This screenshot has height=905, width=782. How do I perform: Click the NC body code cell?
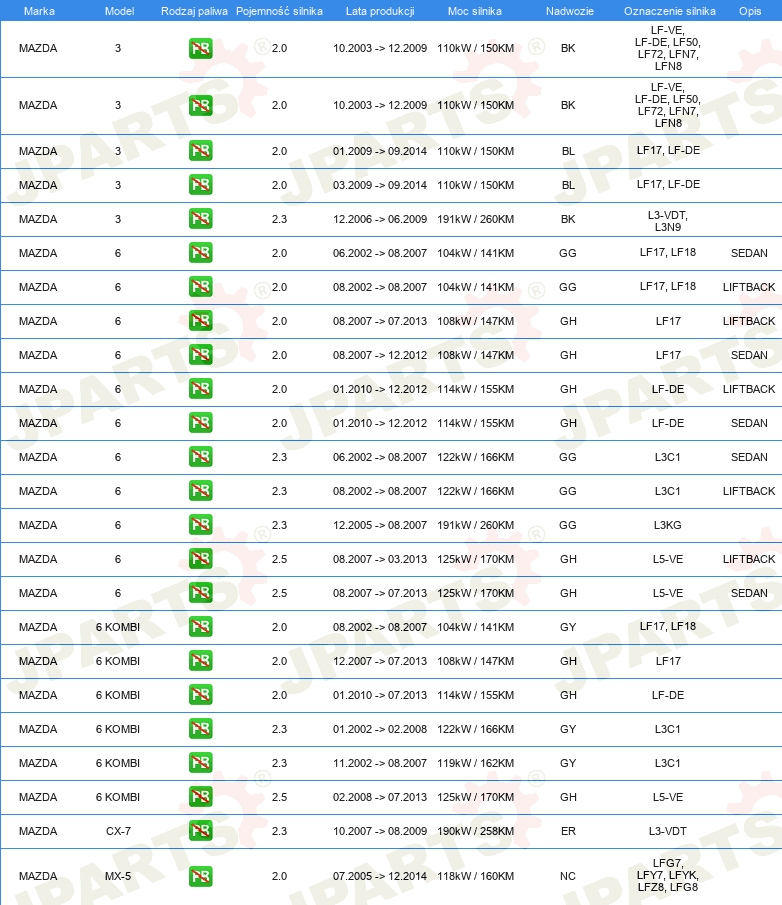tap(568, 876)
